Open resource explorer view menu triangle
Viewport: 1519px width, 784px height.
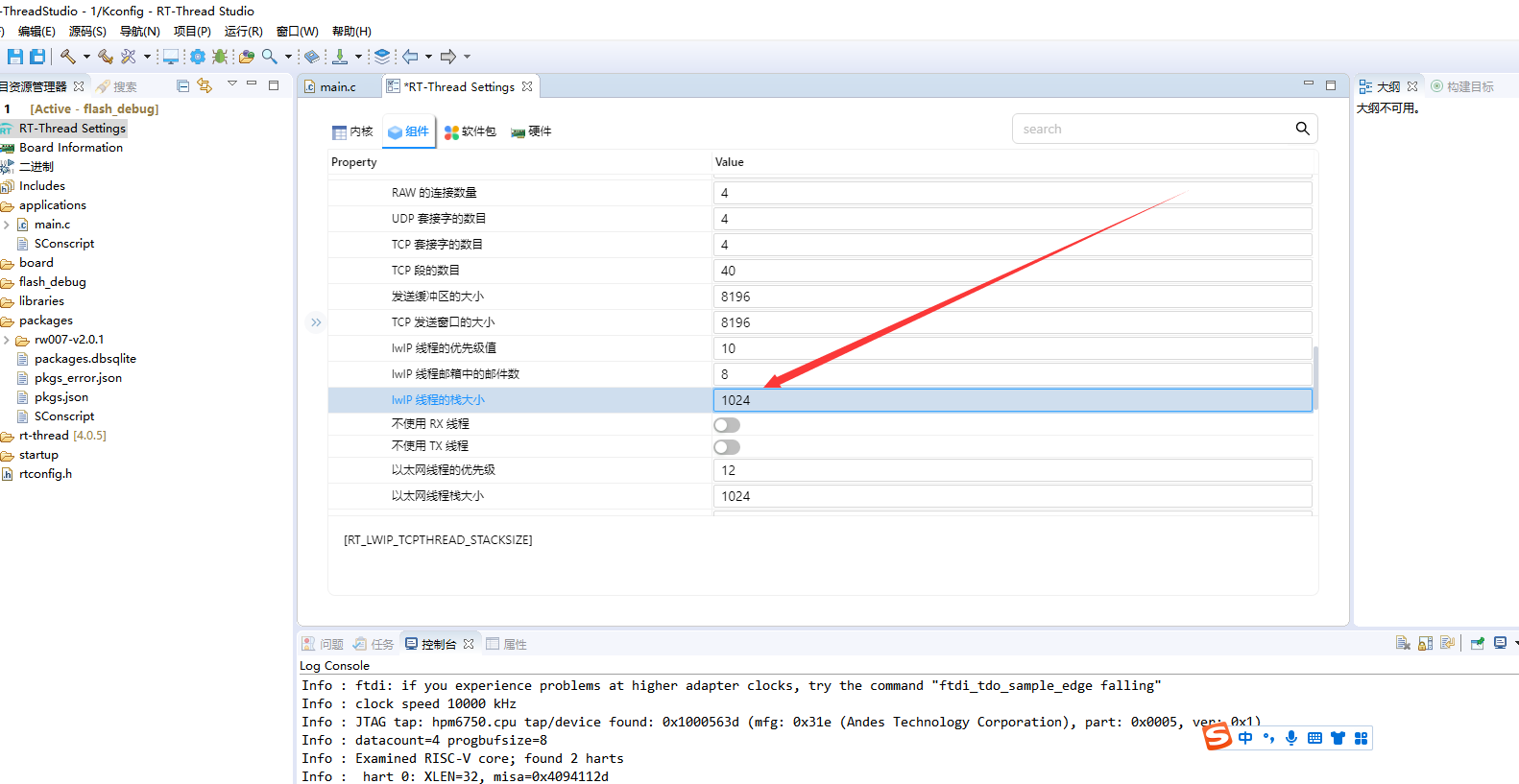pyautogui.click(x=231, y=84)
